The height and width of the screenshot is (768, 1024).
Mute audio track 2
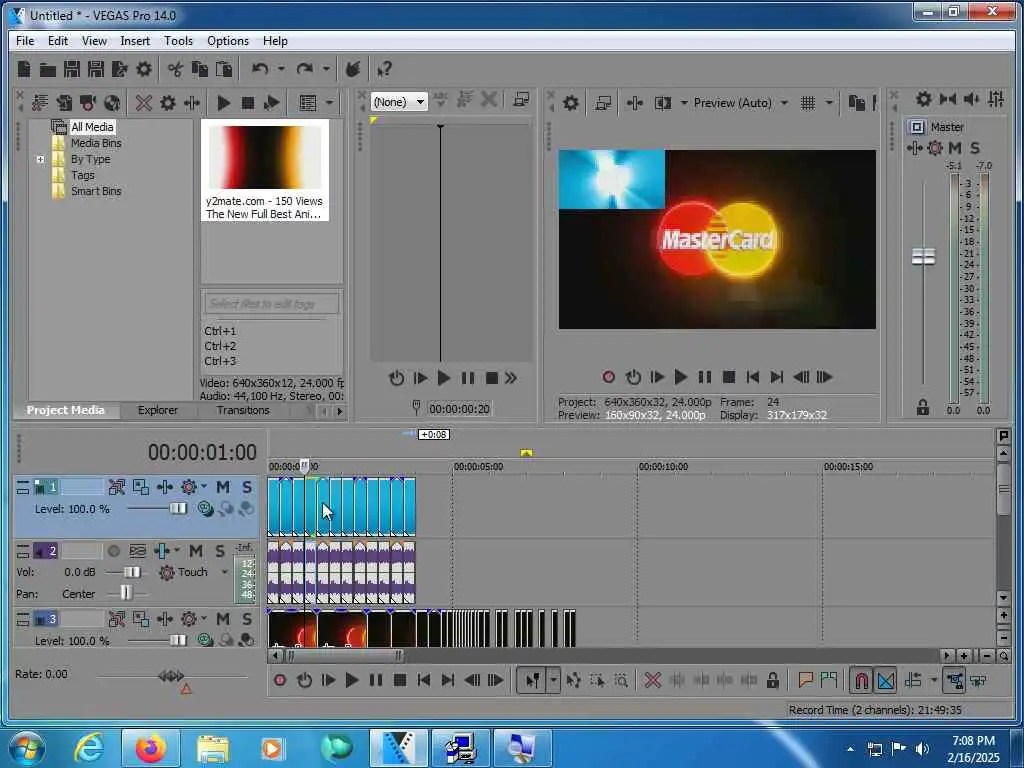click(195, 551)
